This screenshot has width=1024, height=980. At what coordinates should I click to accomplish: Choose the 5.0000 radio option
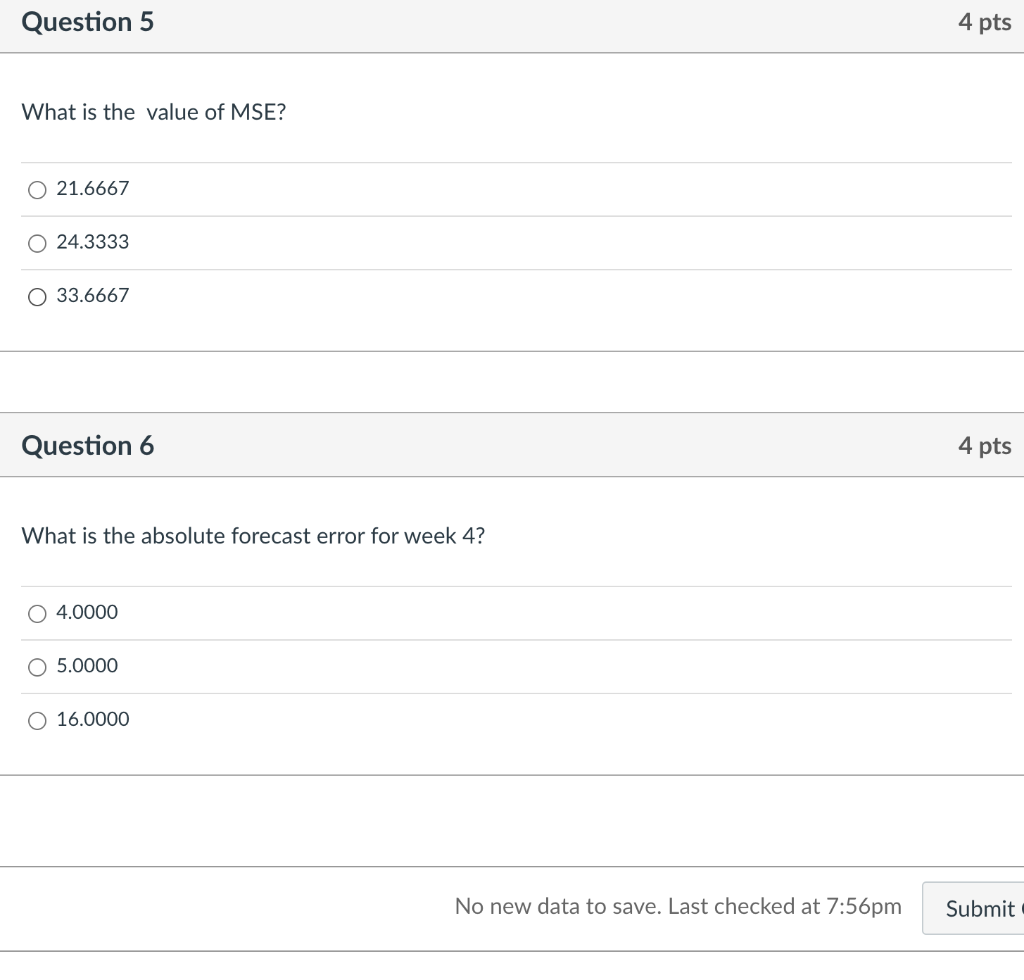tap(37, 666)
